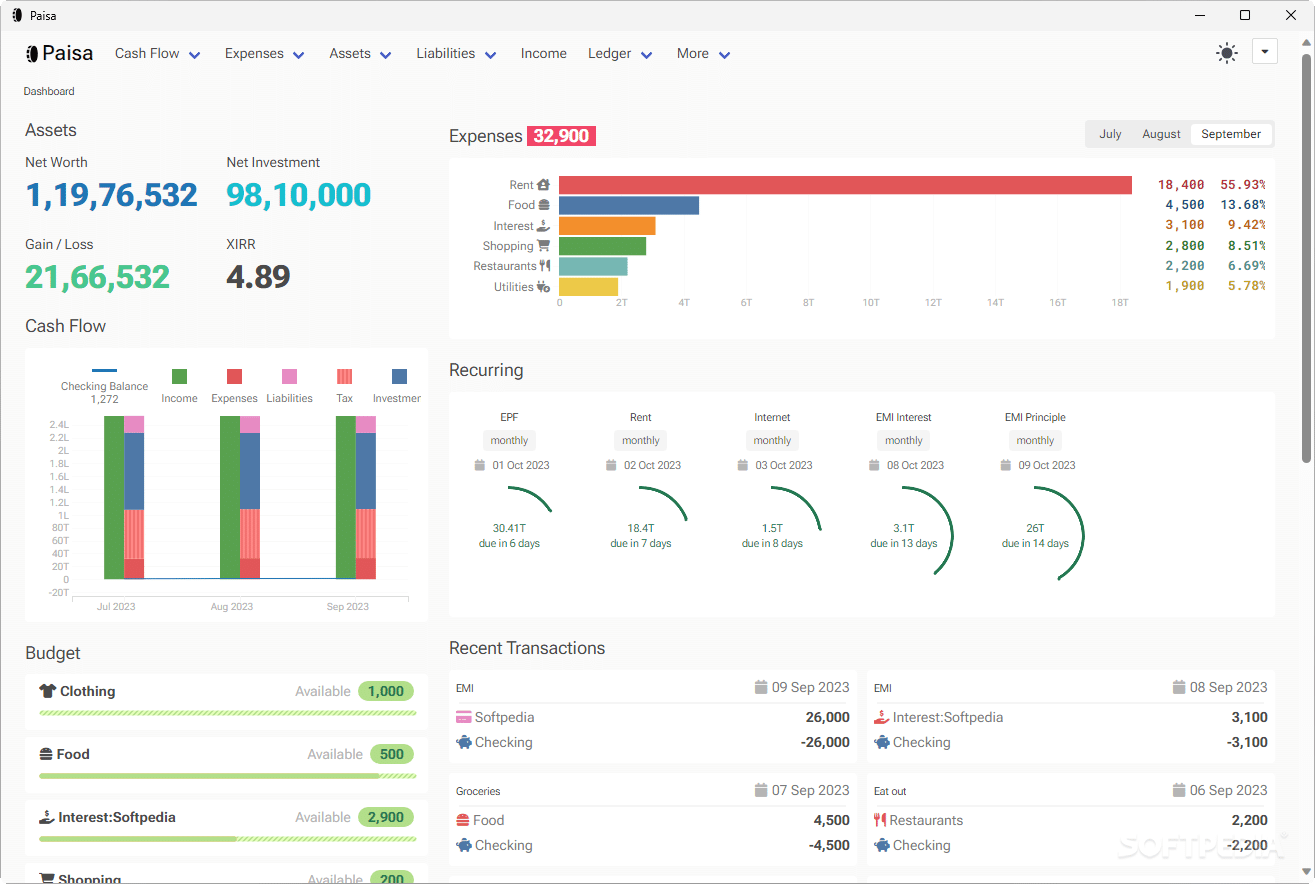
Task: Click the green Income legend swatch
Action: (179, 377)
